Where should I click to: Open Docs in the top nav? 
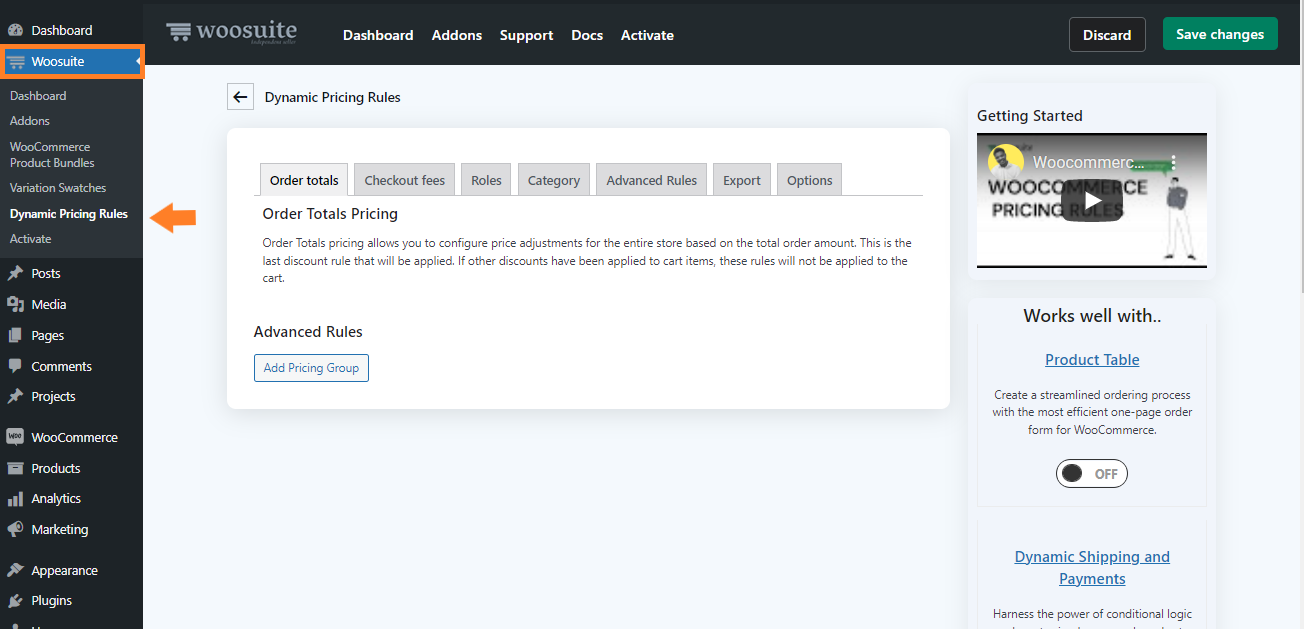(x=587, y=35)
